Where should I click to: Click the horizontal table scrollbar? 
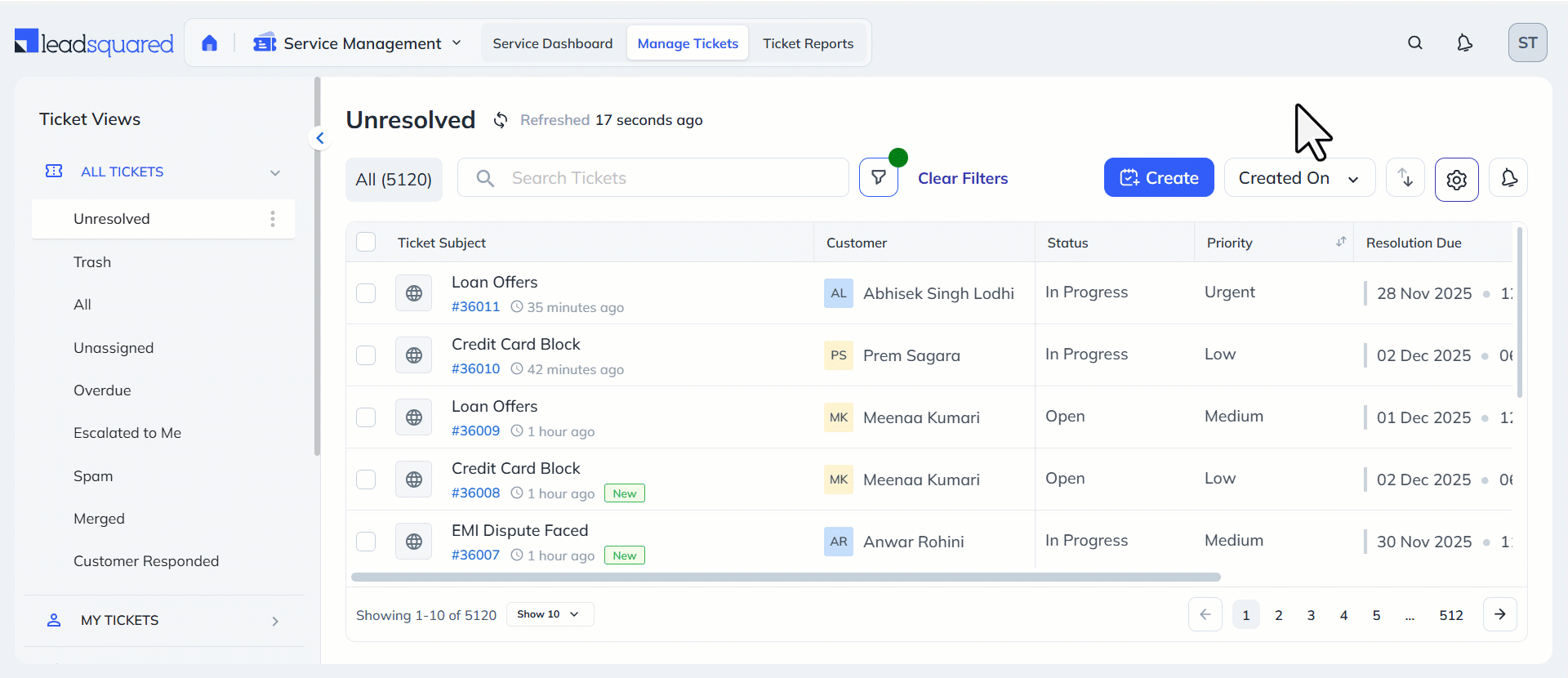(786, 577)
